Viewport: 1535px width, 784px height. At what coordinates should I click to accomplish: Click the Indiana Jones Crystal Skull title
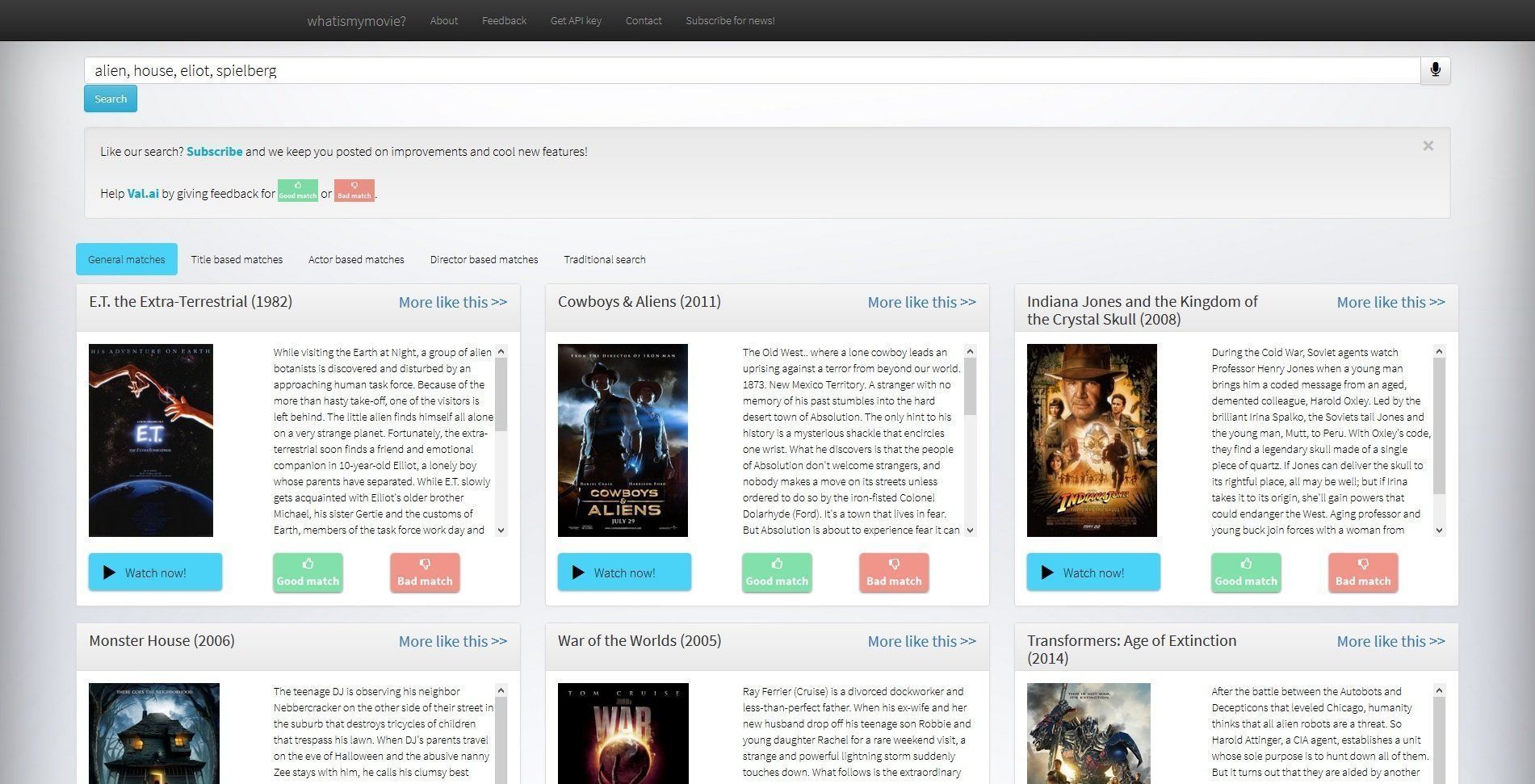(1143, 310)
